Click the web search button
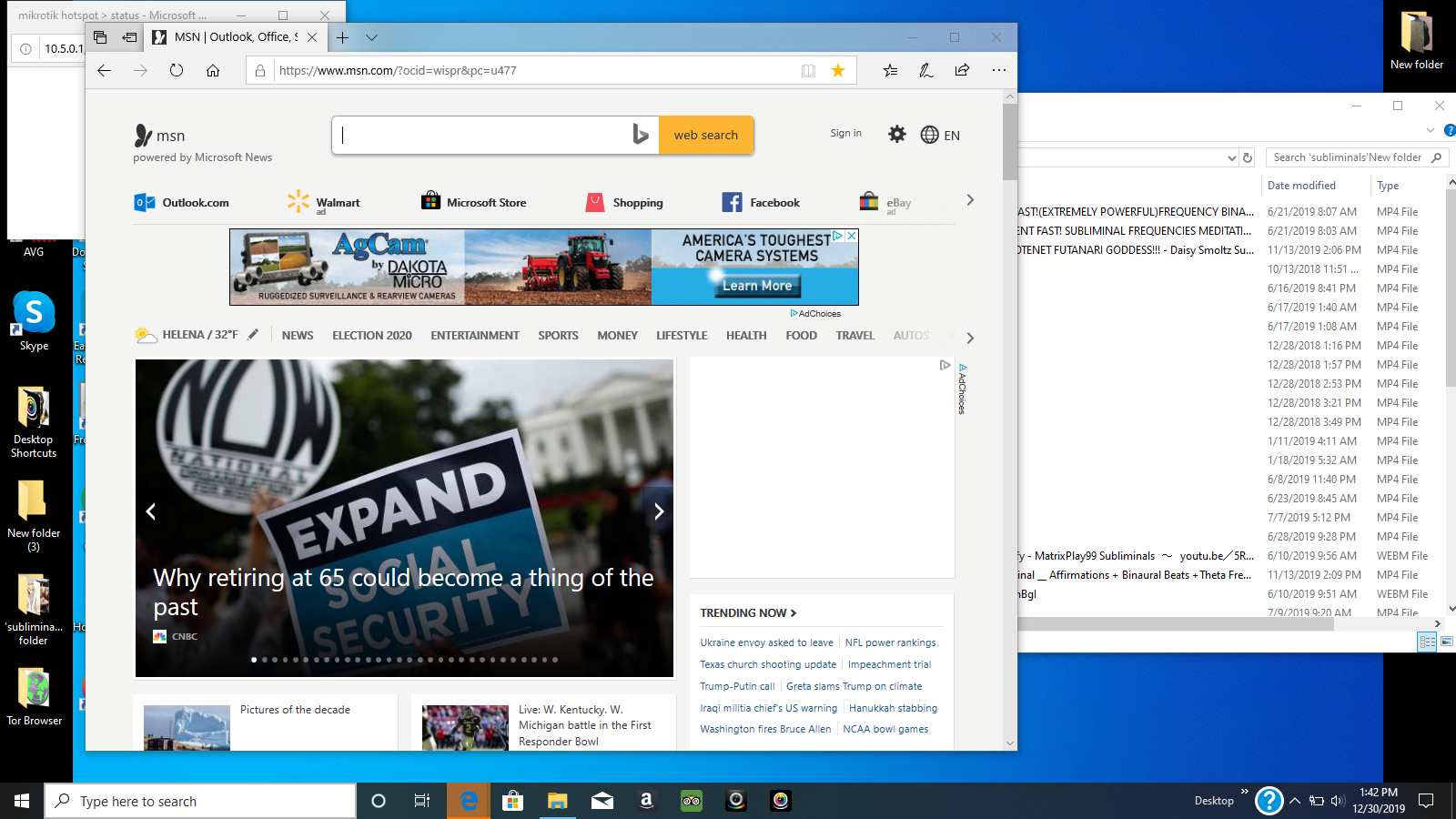1456x819 pixels. (706, 135)
